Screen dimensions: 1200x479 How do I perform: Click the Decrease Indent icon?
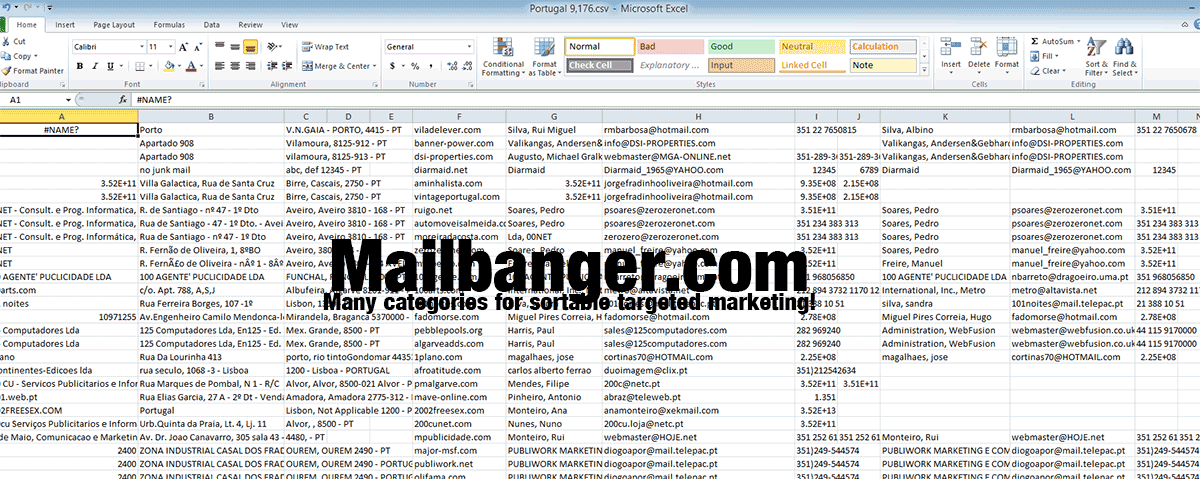pyautogui.click(x=273, y=66)
